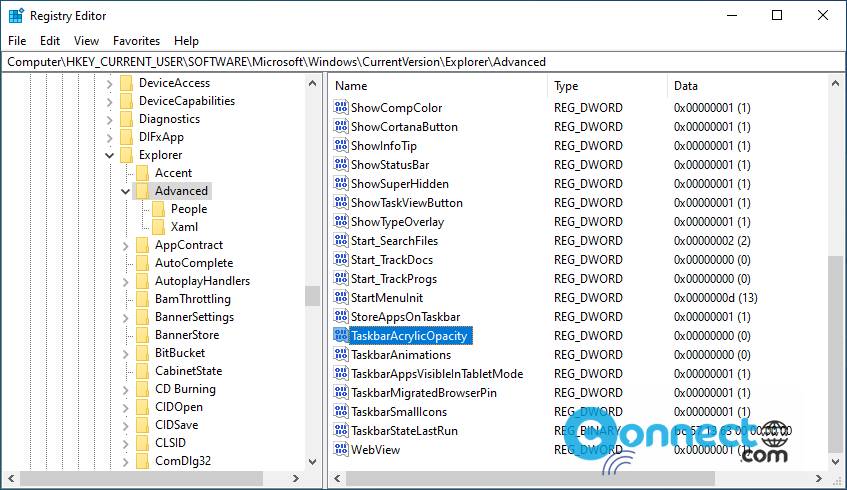847x490 pixels.
Task: Click the ShowCompColor DWORD value icon
Action: (x=341, y=107)
